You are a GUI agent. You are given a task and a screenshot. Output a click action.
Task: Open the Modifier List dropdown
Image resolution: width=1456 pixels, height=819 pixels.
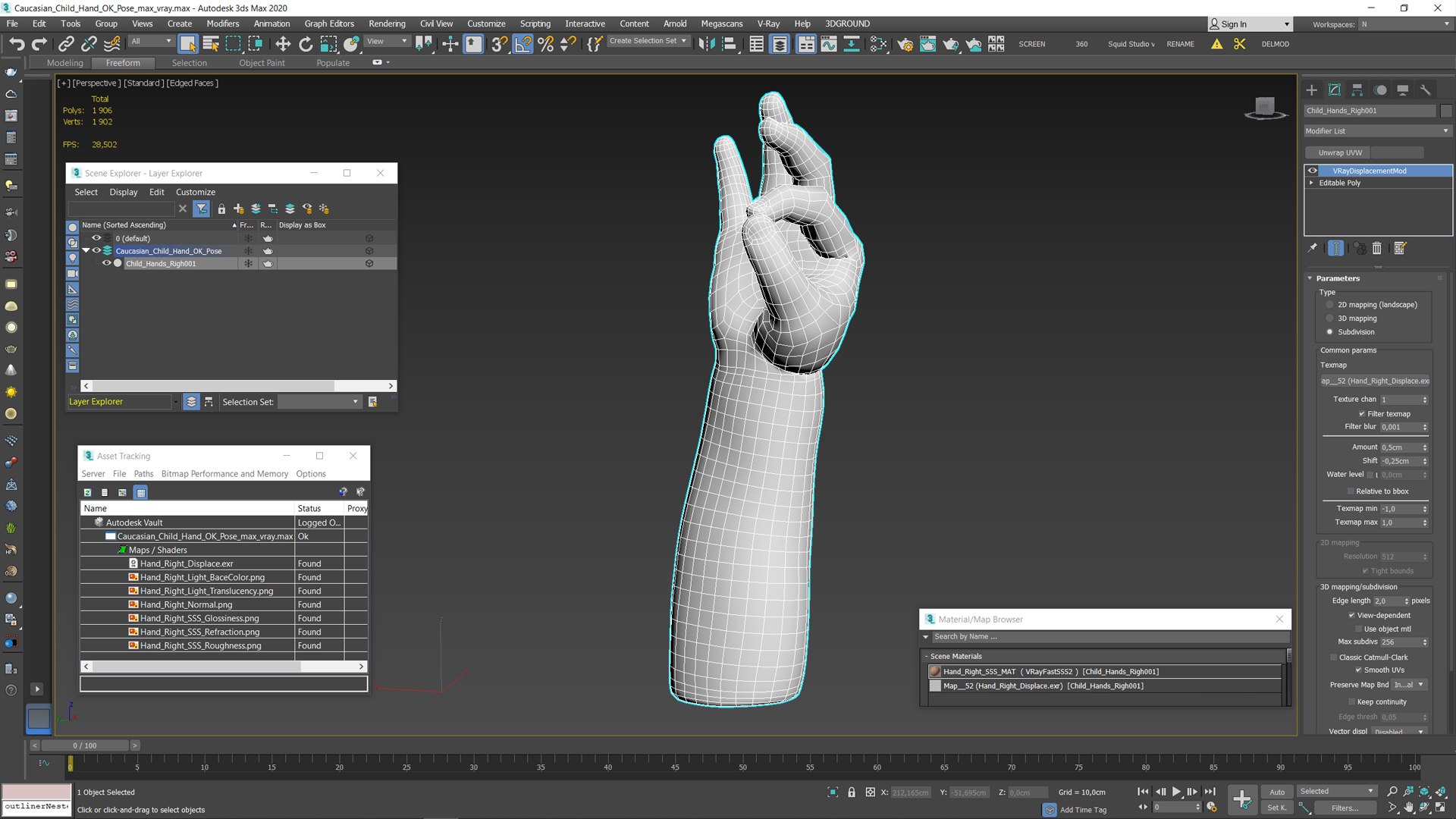click(1377, 131)
